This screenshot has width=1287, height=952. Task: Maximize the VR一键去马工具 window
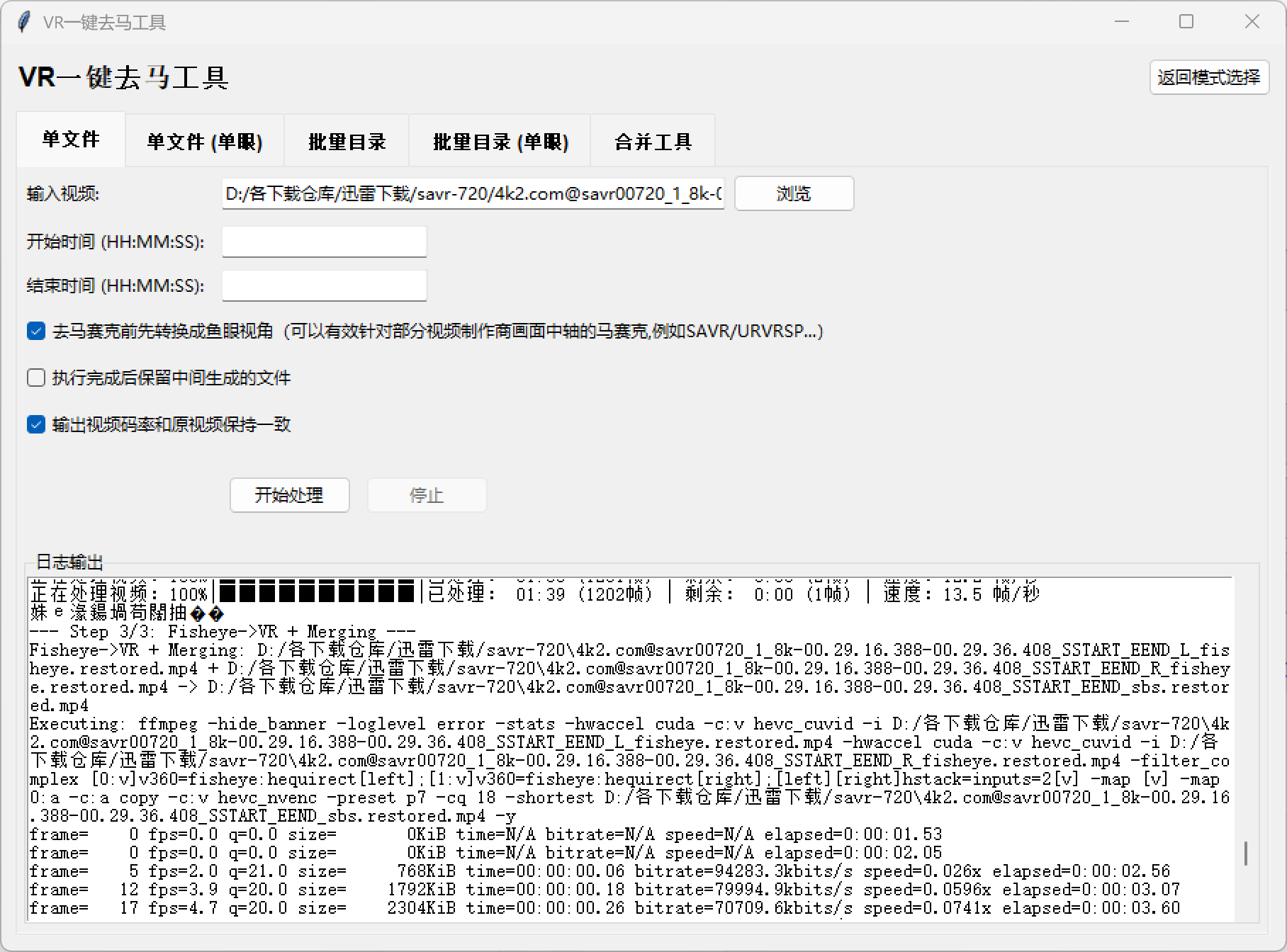[x=1186, y=22]
